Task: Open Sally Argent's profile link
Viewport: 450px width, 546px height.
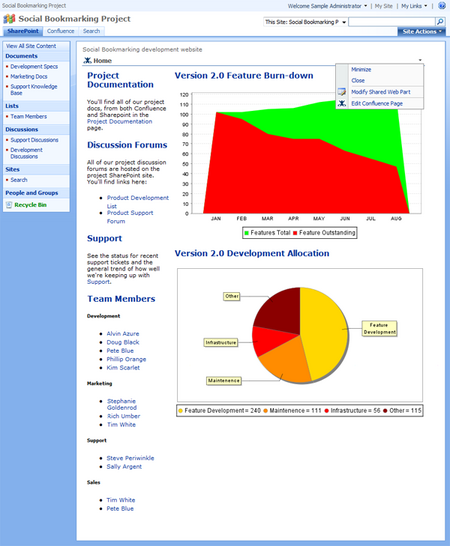Action: (x=124, y=466)
